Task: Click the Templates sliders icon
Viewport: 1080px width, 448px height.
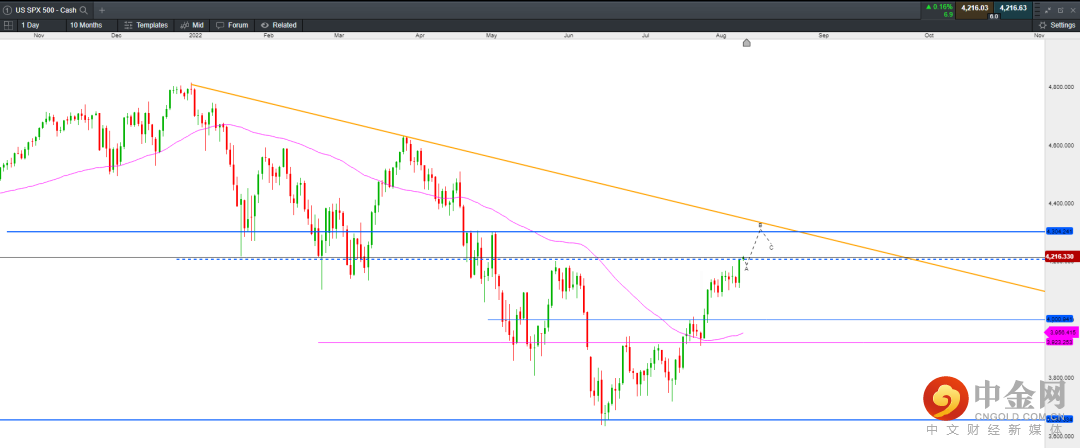Action: tap(128, 24)
